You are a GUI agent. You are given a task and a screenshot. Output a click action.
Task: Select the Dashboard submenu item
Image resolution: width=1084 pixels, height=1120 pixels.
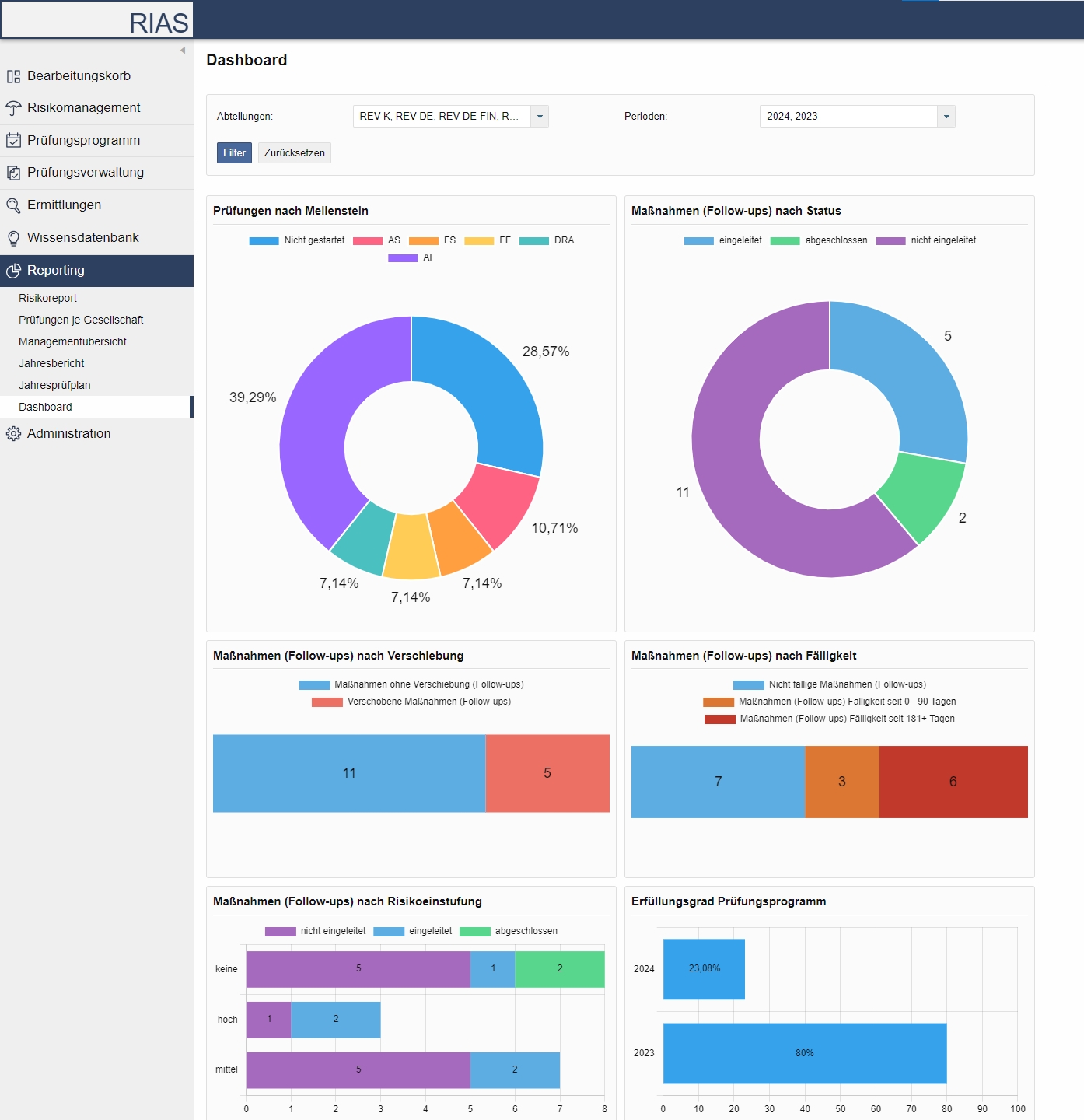click(96, 407)
